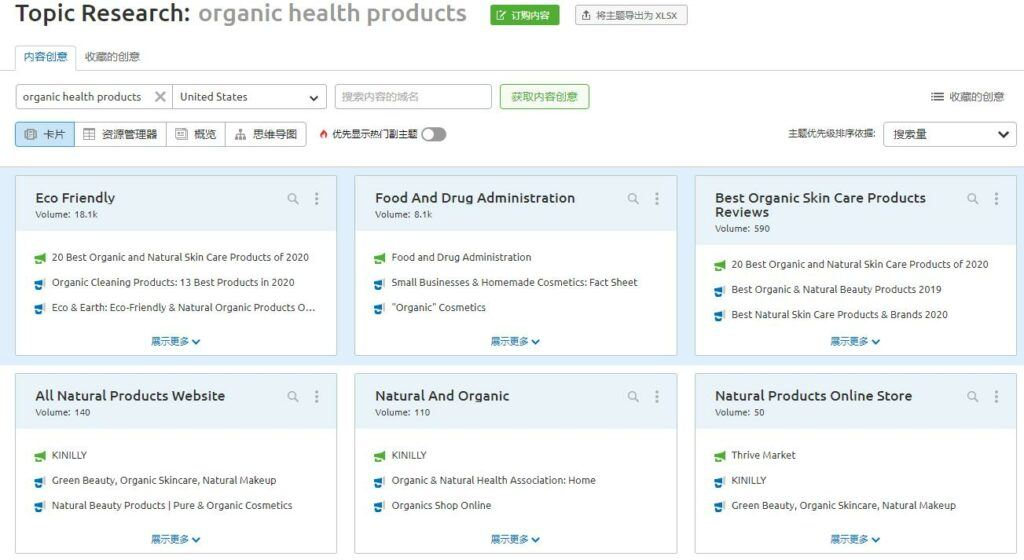Export topics to XLSX
1024x560 pixels.
click(631, 15)
